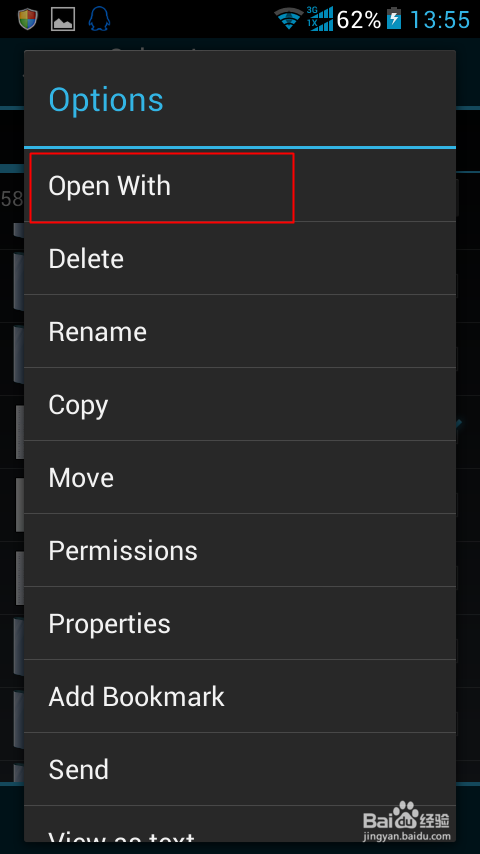Tap the 13:55 clock in status bar
Viewport: 480px width, 854px height.
[x=439, y=20]
